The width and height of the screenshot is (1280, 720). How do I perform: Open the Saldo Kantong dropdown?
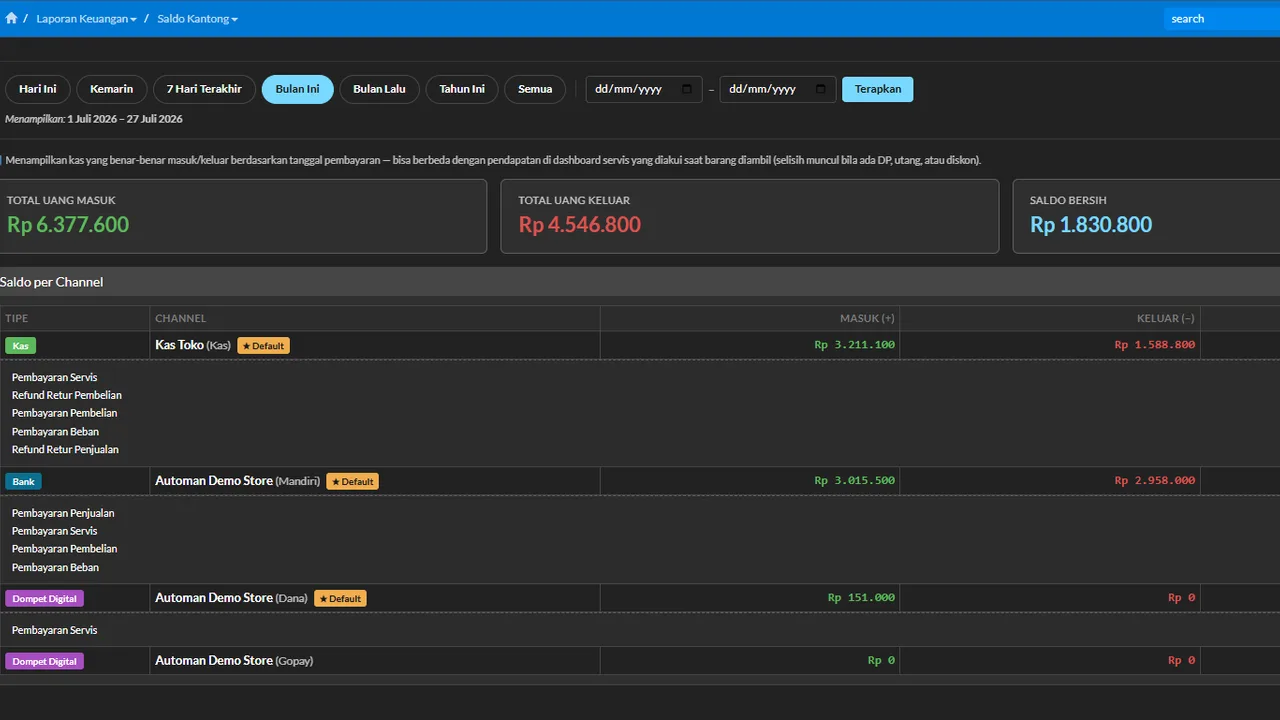pos(197,19)
